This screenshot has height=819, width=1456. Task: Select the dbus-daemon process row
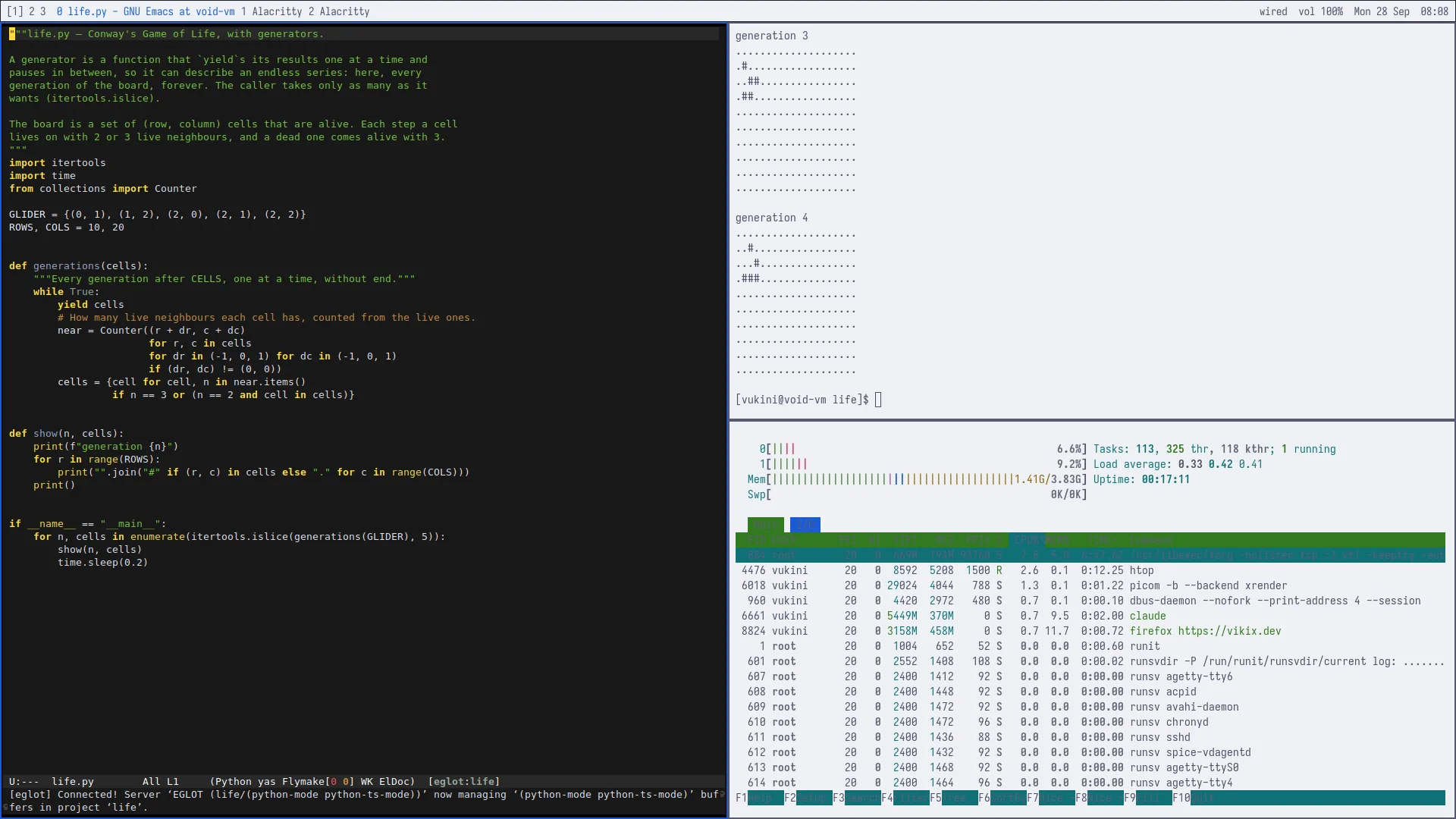1090,601
